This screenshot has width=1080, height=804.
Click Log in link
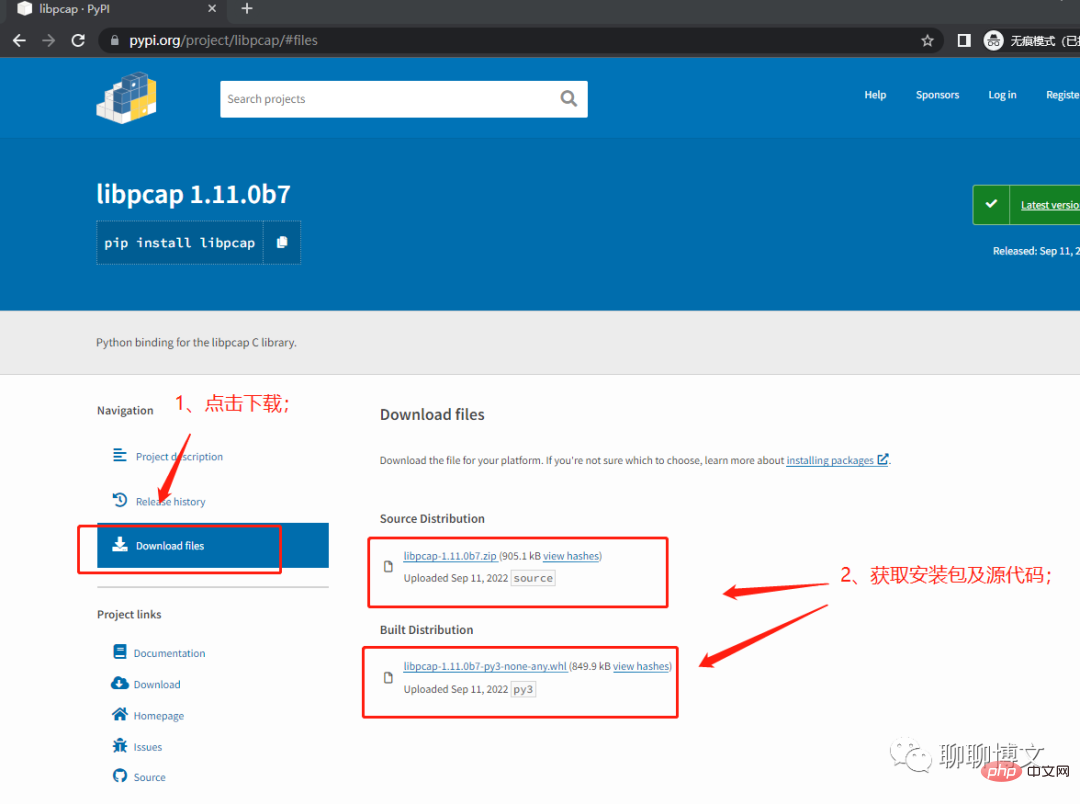click(x=1002, y=95)
